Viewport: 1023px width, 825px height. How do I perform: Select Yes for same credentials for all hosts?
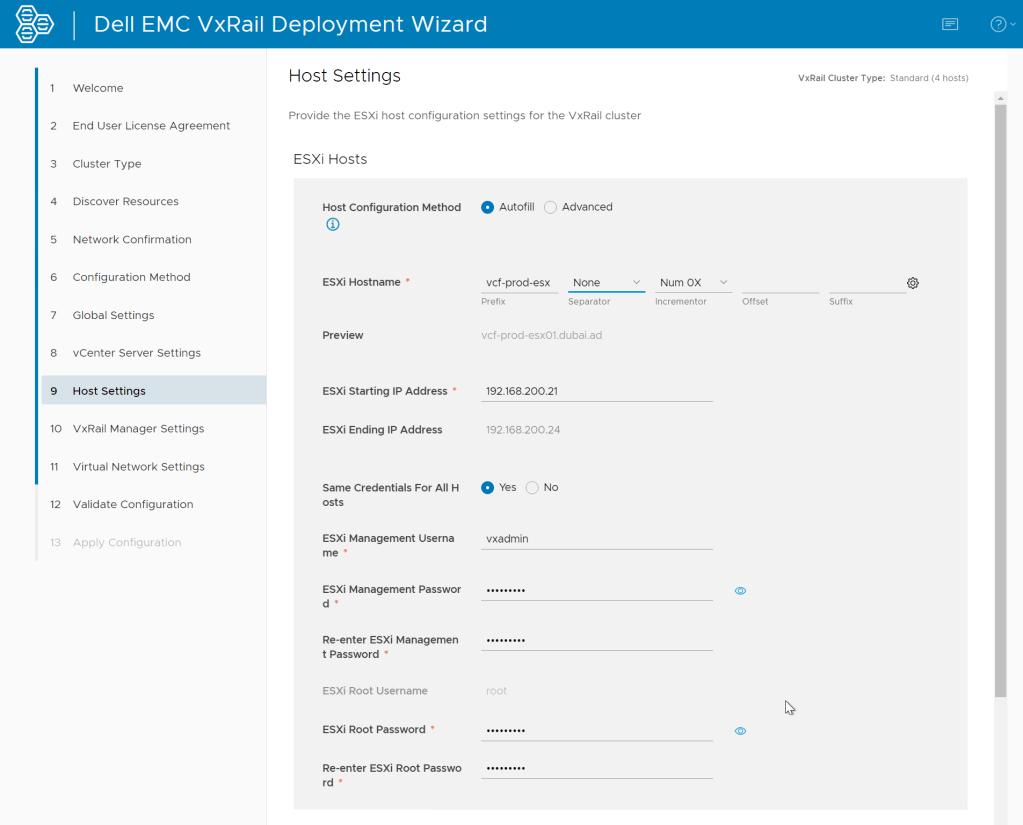[488, 488]
